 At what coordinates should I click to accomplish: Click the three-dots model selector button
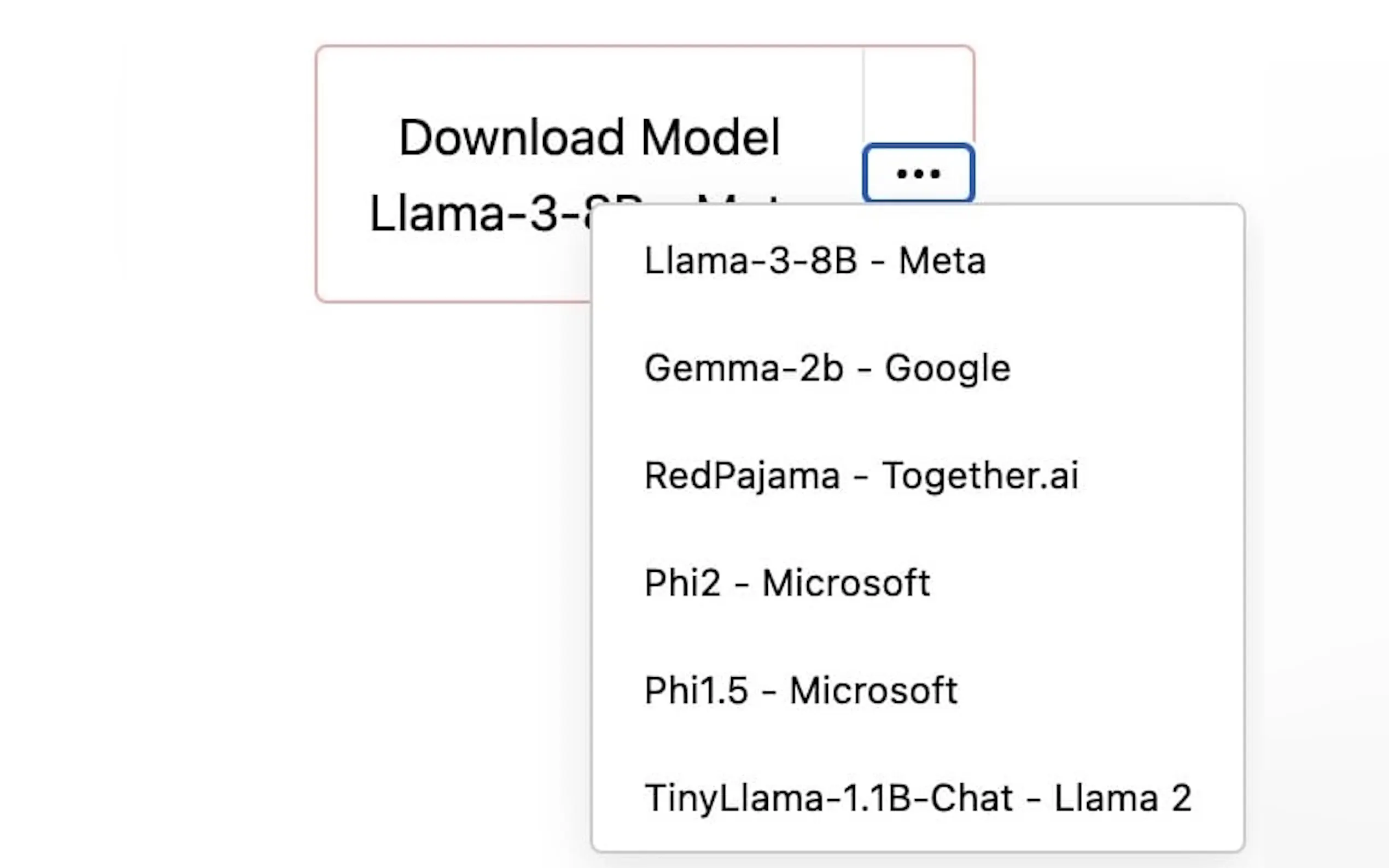click(x=918, y=173)
